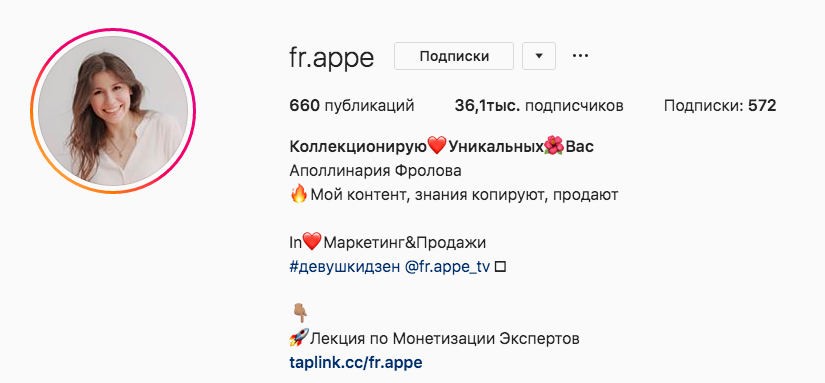Image resolution: width=825 pixels, height=383 pixels.
Task: Click the fire emoji in the bio
Action: pos(298,195)
